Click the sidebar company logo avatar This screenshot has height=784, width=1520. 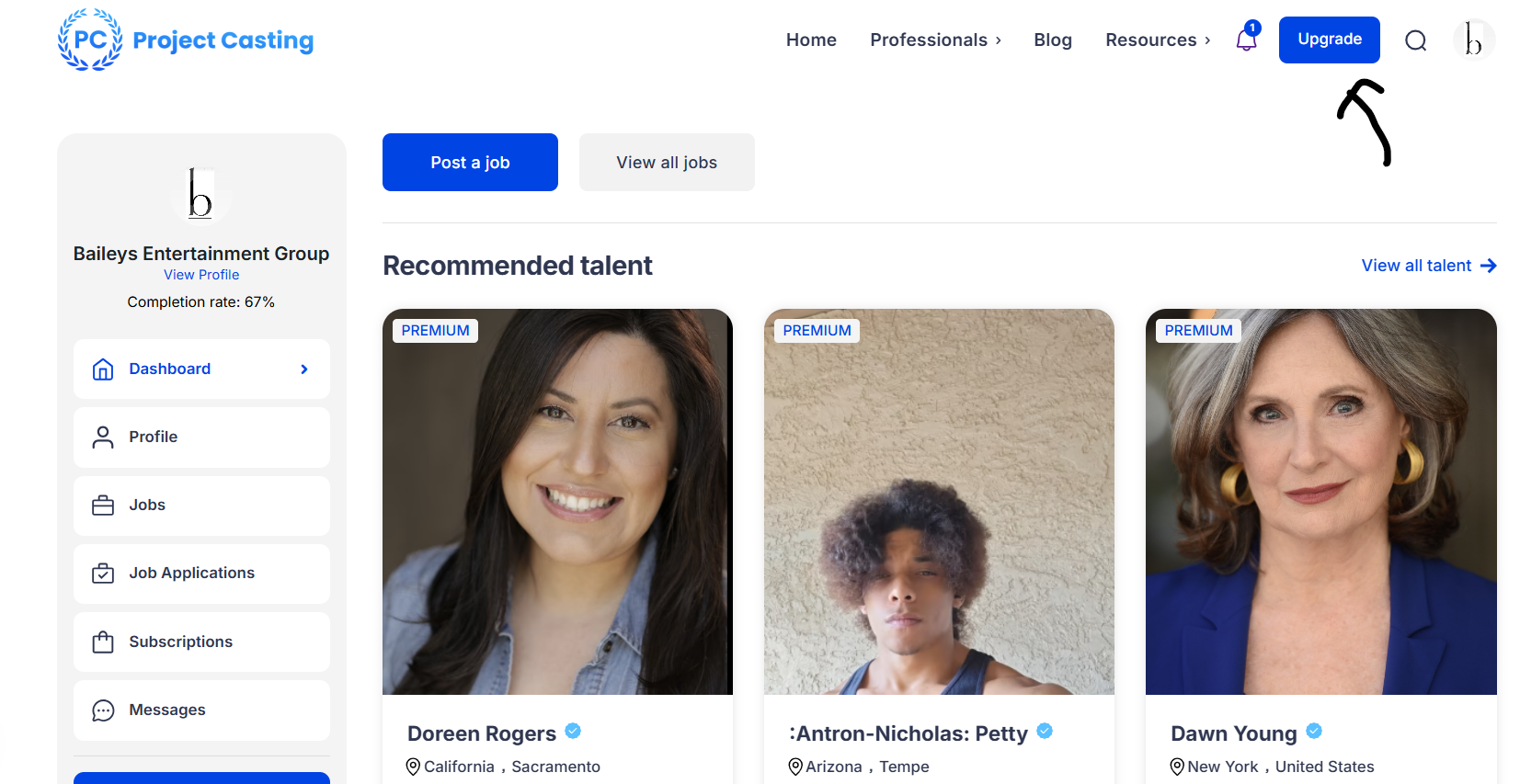(200, 193)
